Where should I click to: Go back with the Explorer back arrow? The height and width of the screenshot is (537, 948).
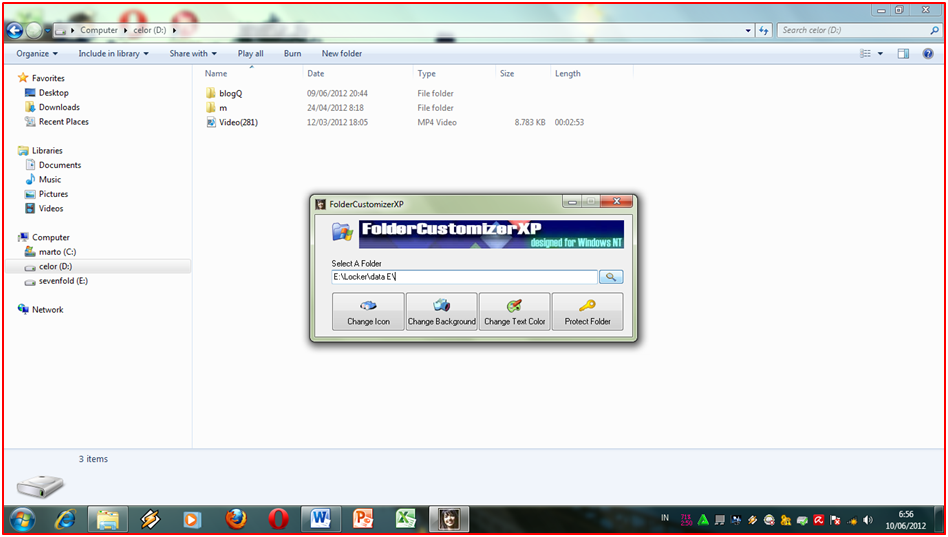[15, 30]
